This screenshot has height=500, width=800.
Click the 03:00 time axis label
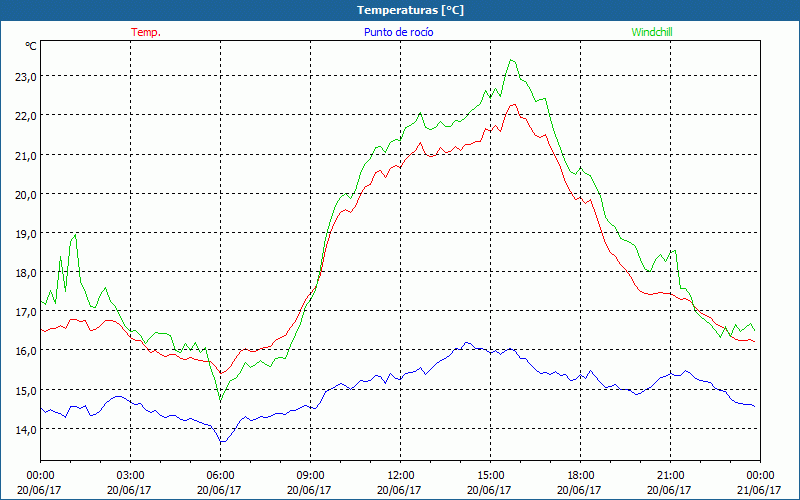click(x=131, y=476)
